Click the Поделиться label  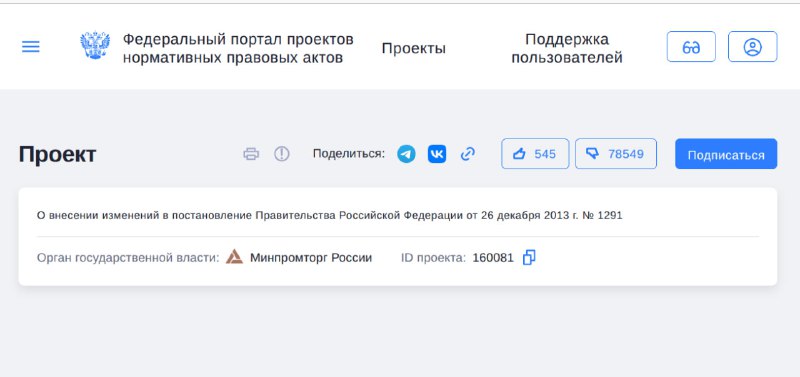pyautogui.click(x=349, y=154)
